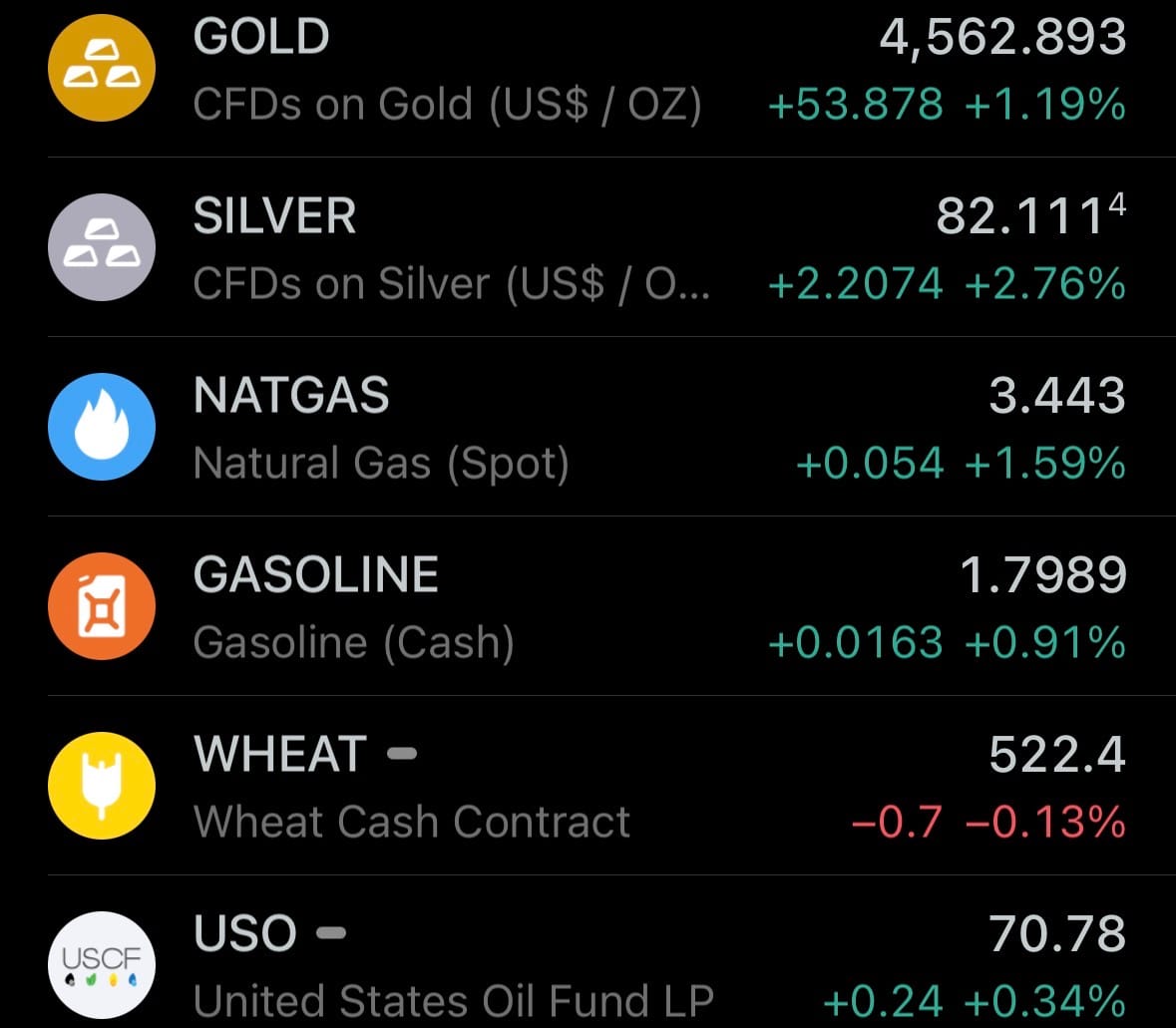
Task: Tap the yellow wheat icon
Action: 102,786
